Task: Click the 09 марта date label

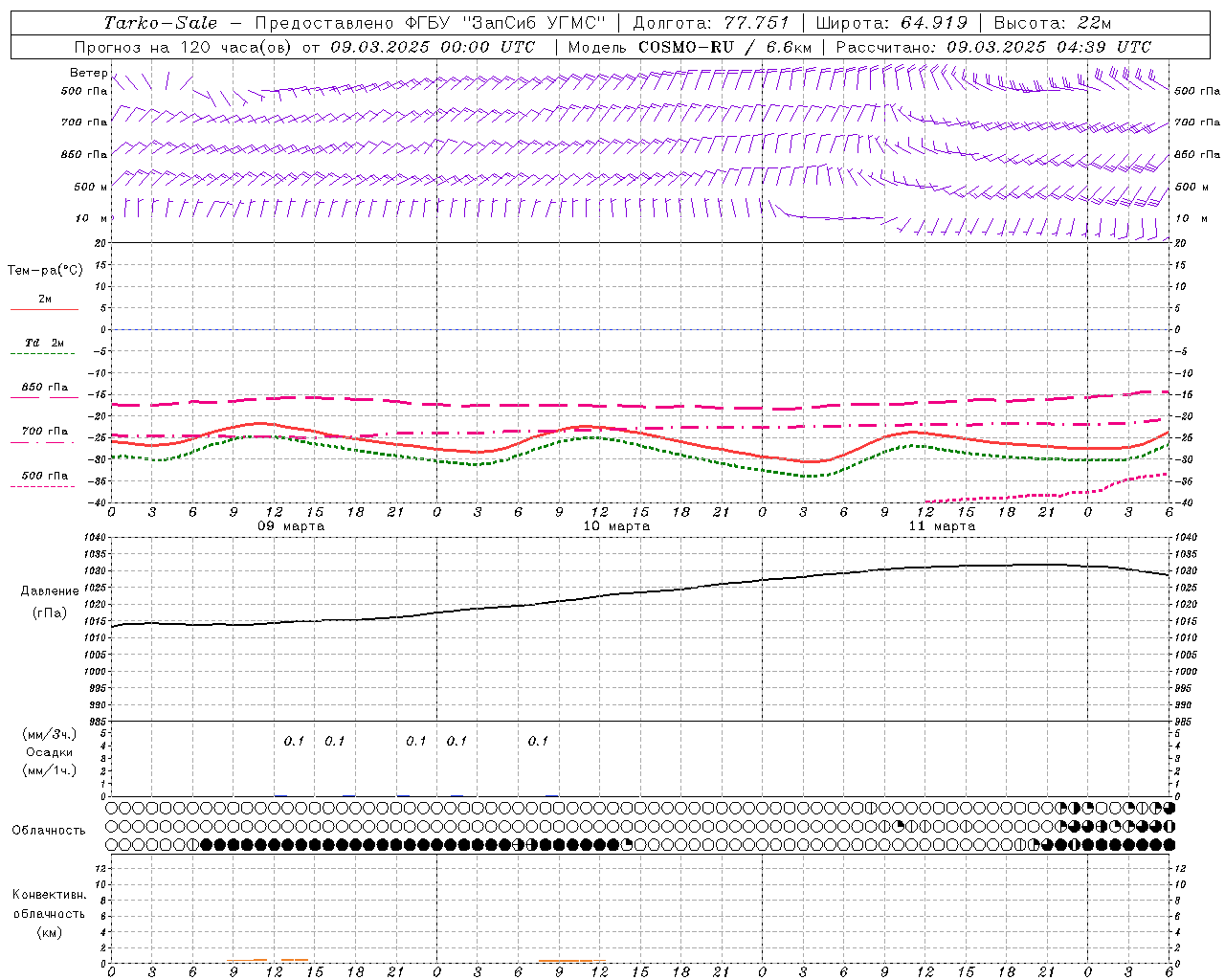Action: pyautogui.click(x=291, y=526)
